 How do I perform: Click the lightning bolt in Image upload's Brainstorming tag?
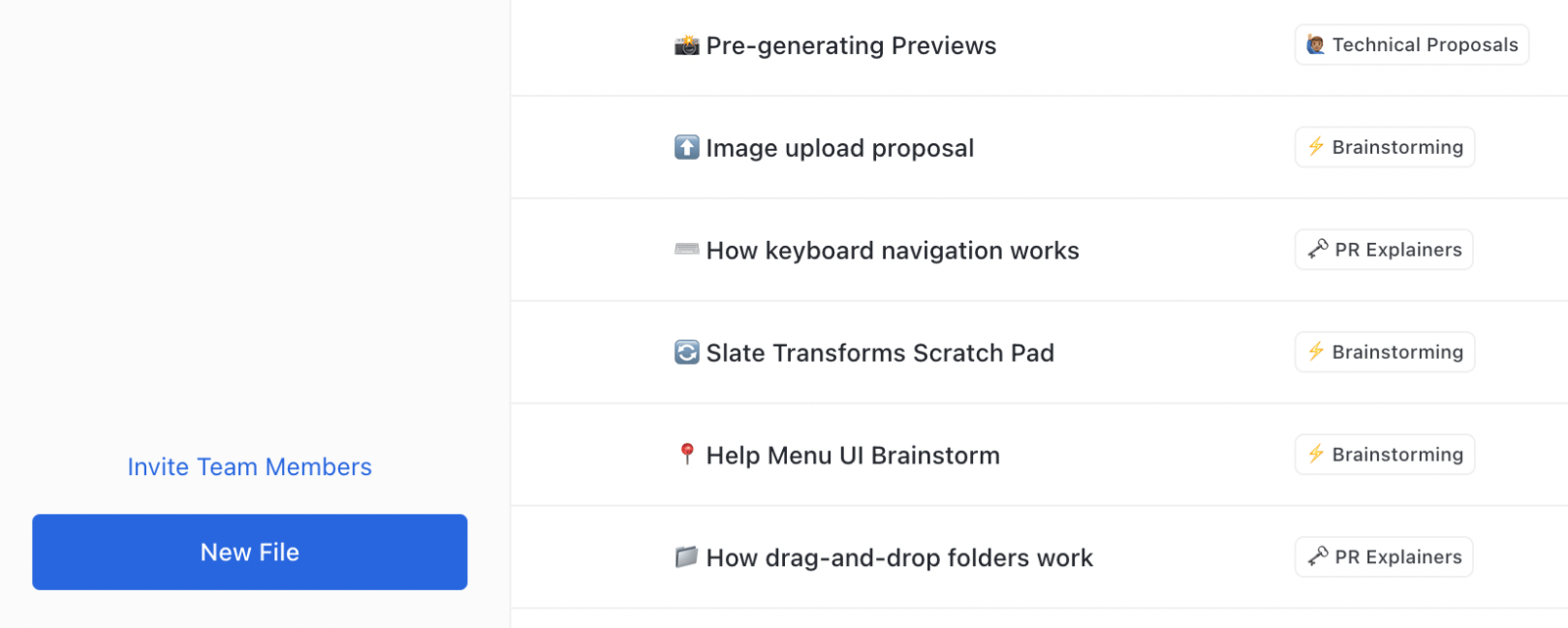click(x=1316, y=147)
